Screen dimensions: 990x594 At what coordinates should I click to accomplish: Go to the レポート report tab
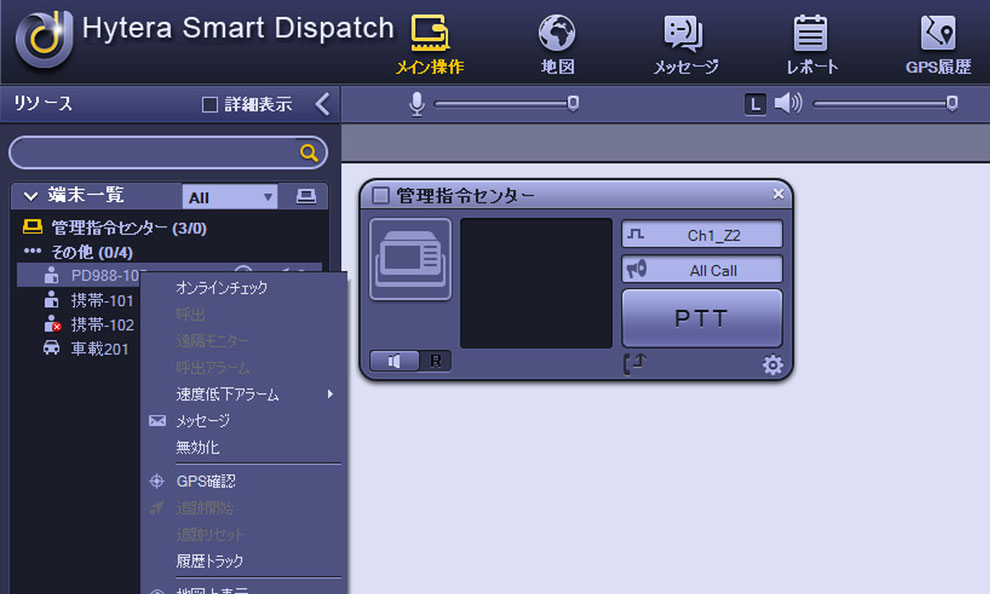coord(811,44)
